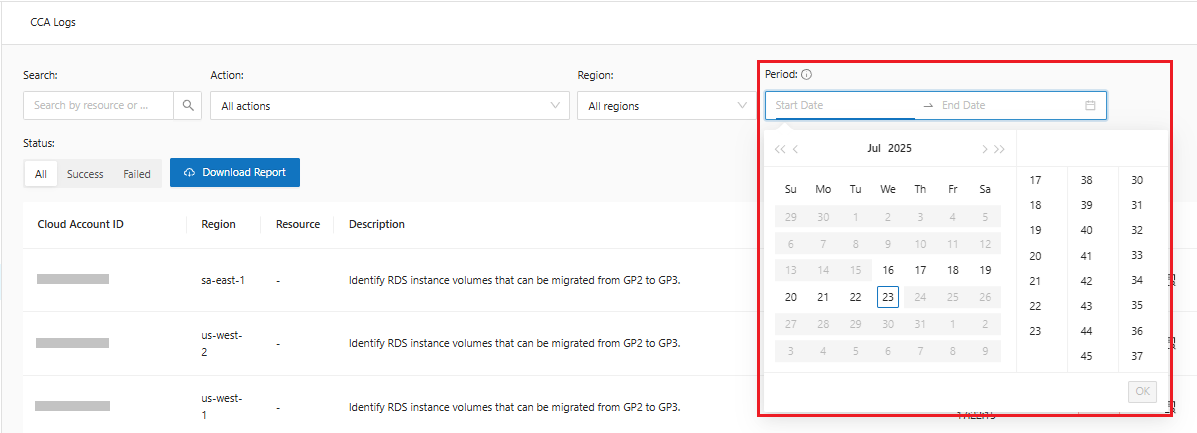The width and height of the screenshot is (1197, 433).
Task: Go to previous month arrow
Action: [x=796, y=149]
